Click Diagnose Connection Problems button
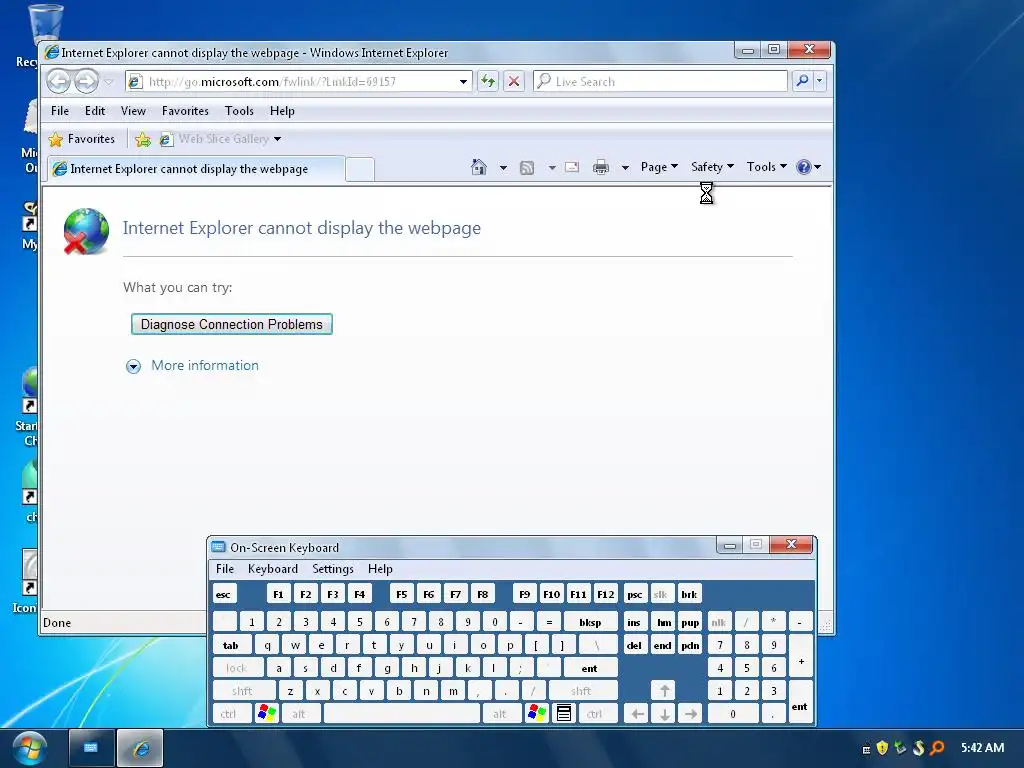The width and height of the screenshot is (1024, 768). pos(232,325)
